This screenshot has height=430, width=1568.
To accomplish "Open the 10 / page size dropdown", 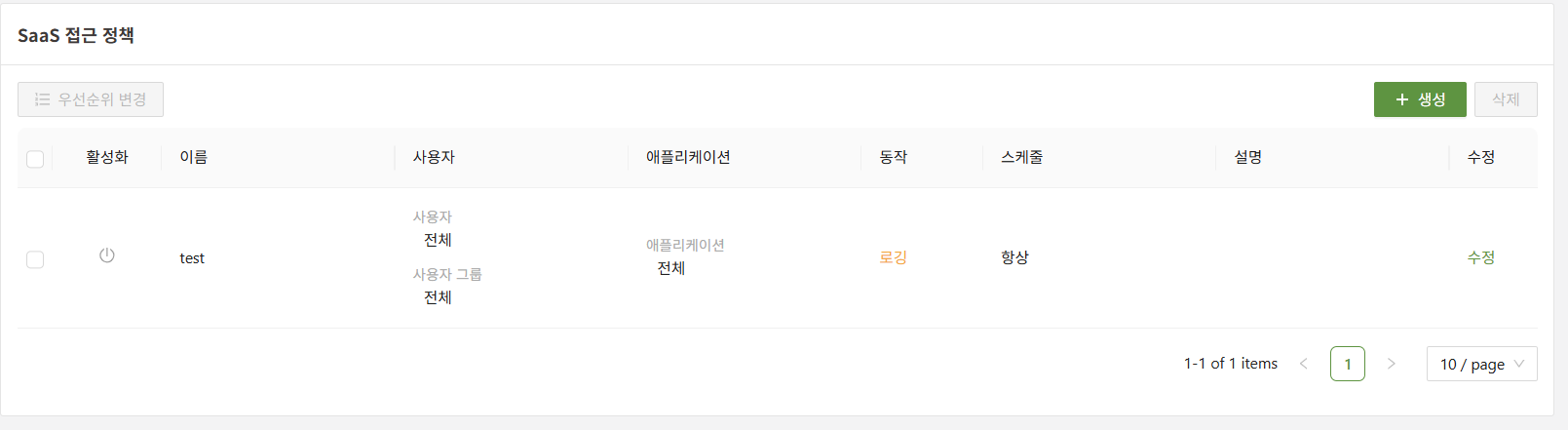I will click(x=1481, y=364).
